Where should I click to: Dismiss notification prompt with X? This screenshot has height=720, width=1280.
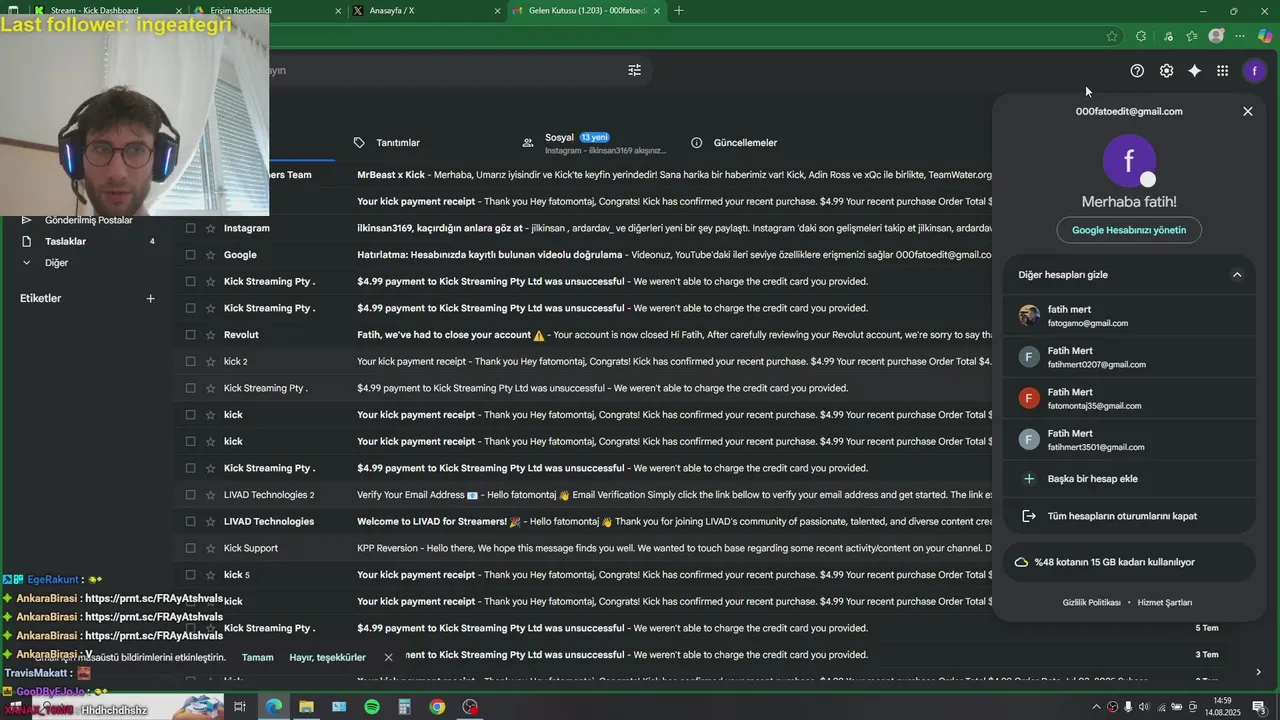(x=388, y=657)
